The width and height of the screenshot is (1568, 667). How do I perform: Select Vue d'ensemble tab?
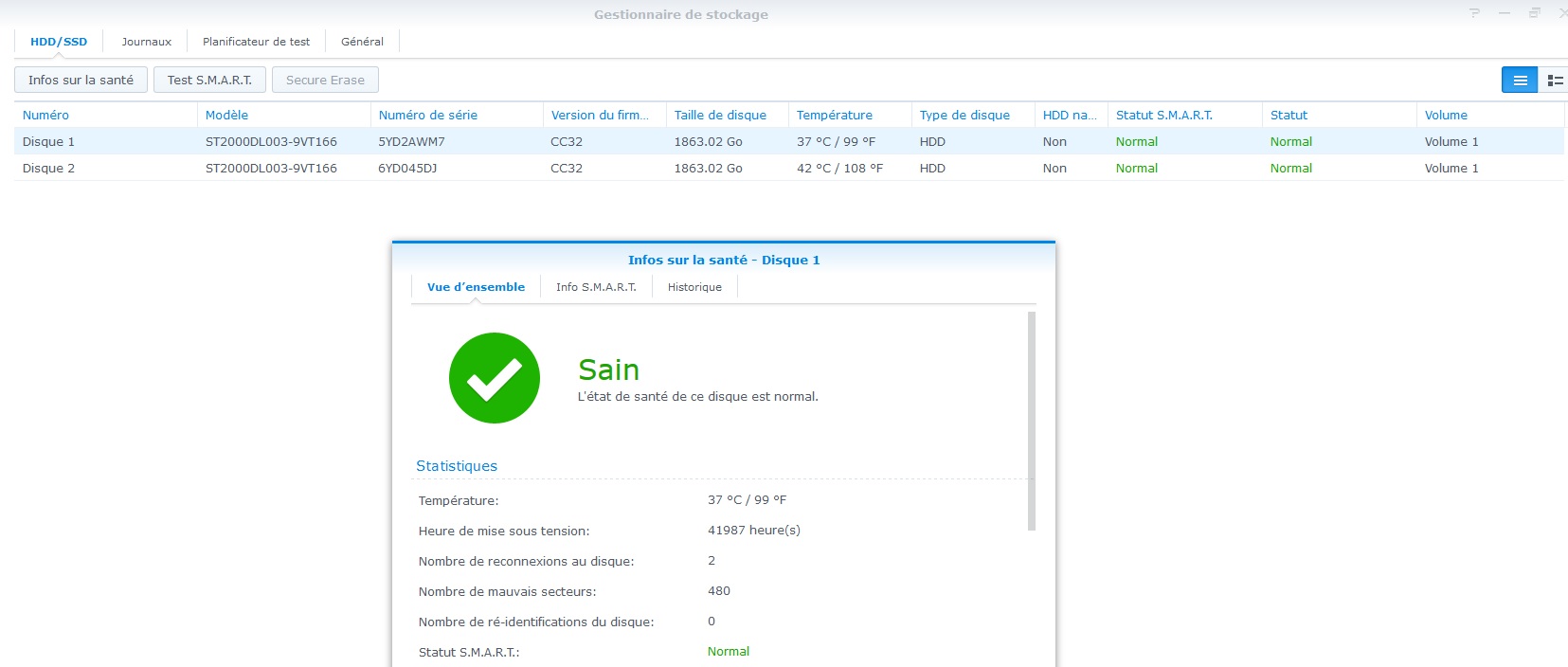click(x=476, y=287)
